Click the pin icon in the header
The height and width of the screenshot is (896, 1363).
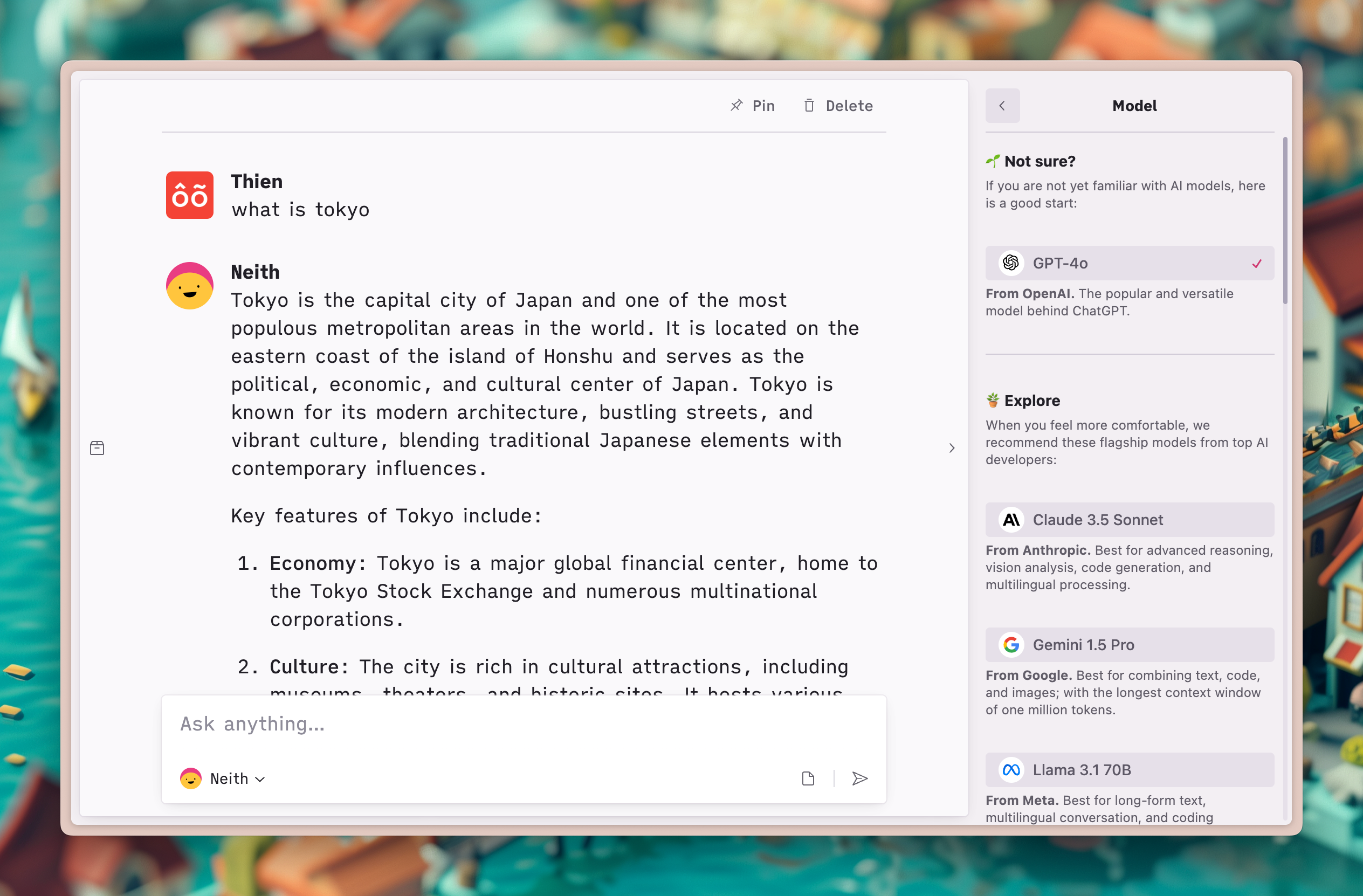click(736, 105)
